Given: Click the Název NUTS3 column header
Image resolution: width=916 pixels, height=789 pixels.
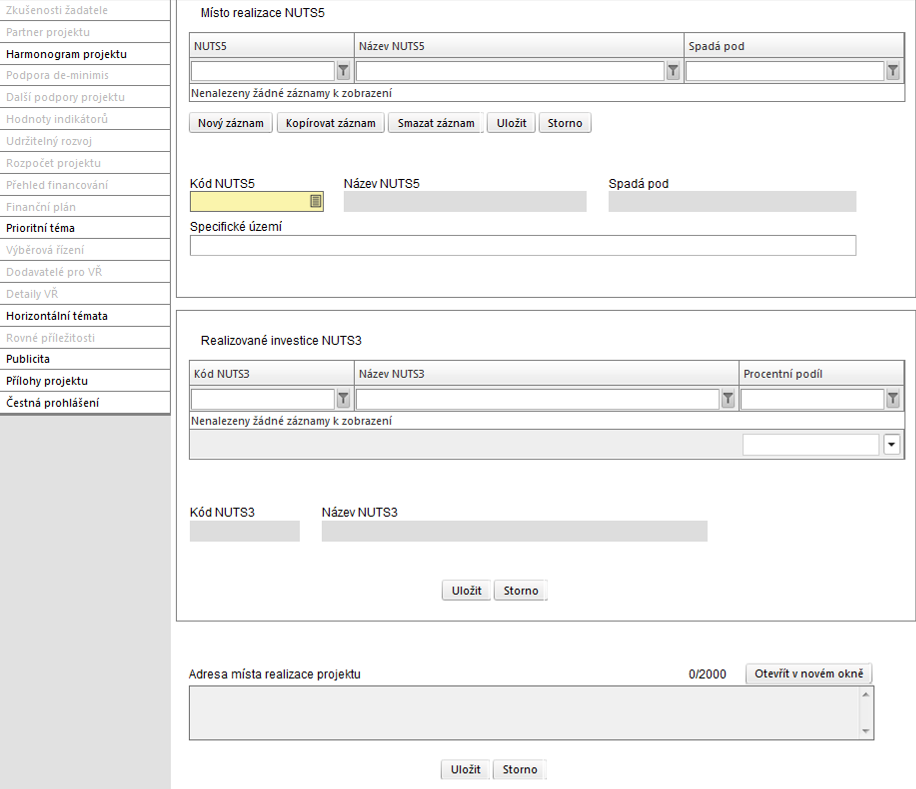Looking at the screenshot, I should [546, 374].
